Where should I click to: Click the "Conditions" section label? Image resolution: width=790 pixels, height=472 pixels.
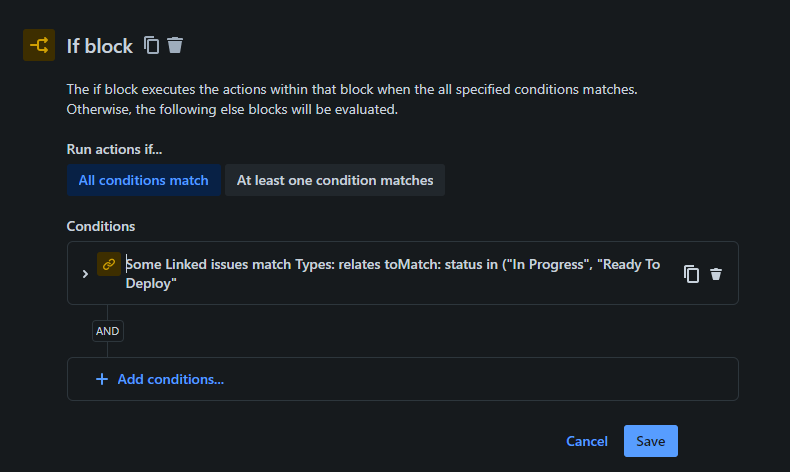(x=101, y=227)
